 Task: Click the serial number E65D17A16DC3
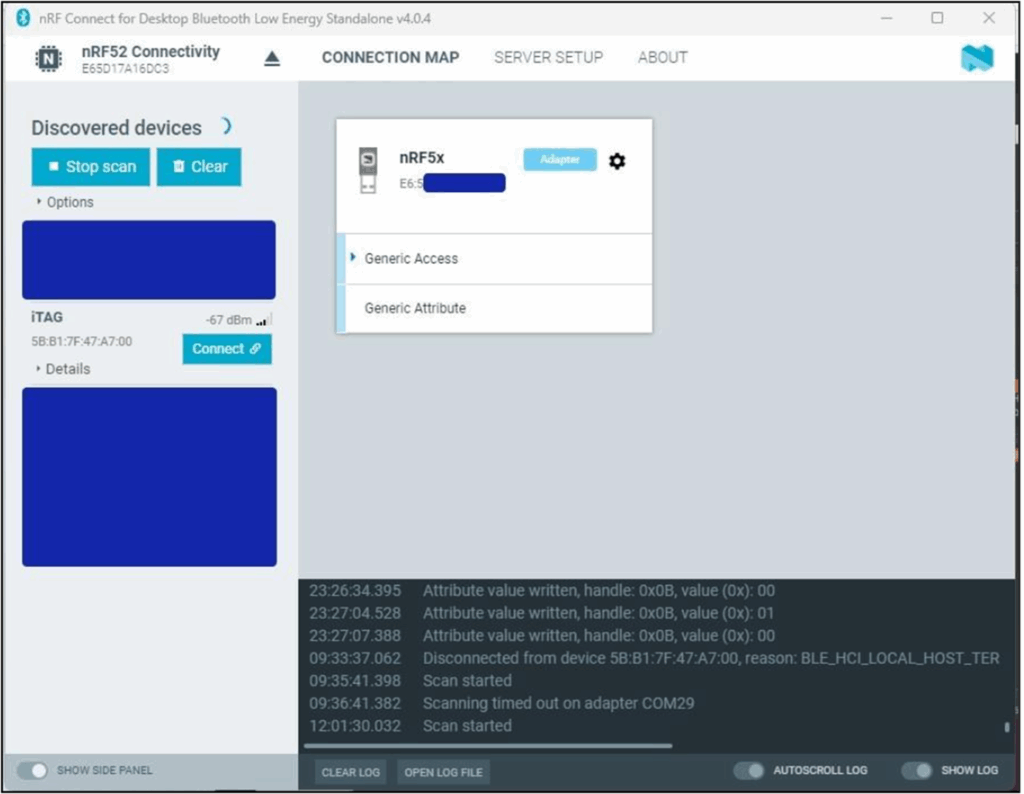click(125, 69)
